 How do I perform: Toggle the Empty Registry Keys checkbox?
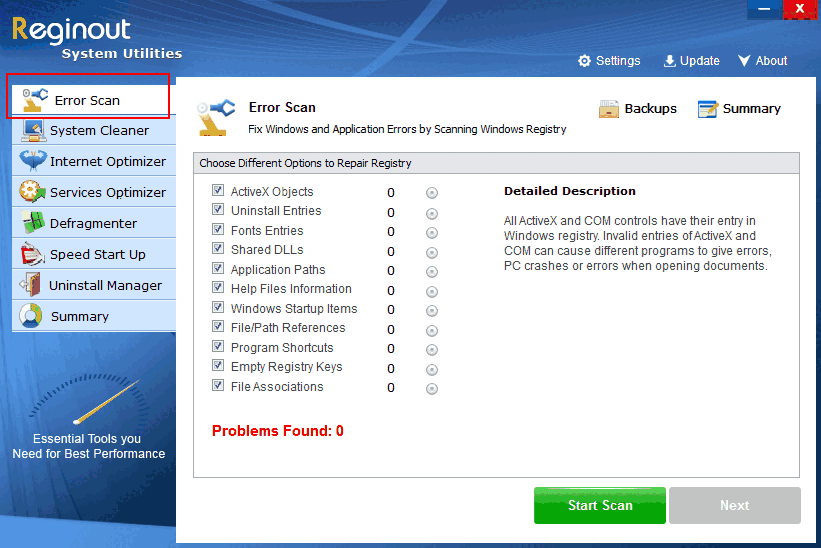pyautogui.click(x=218, y=365)
